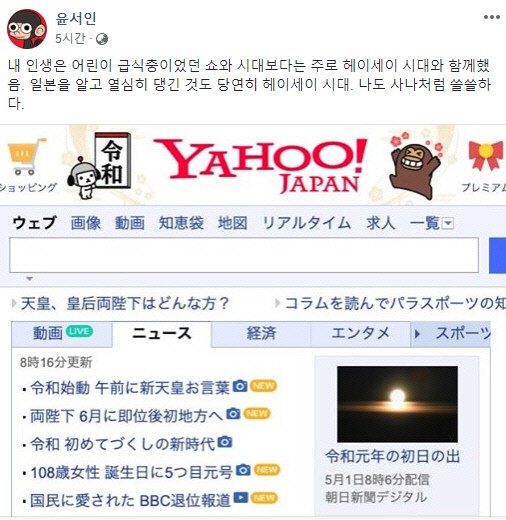Expand the small arrow below the search box

pos(29,278)
